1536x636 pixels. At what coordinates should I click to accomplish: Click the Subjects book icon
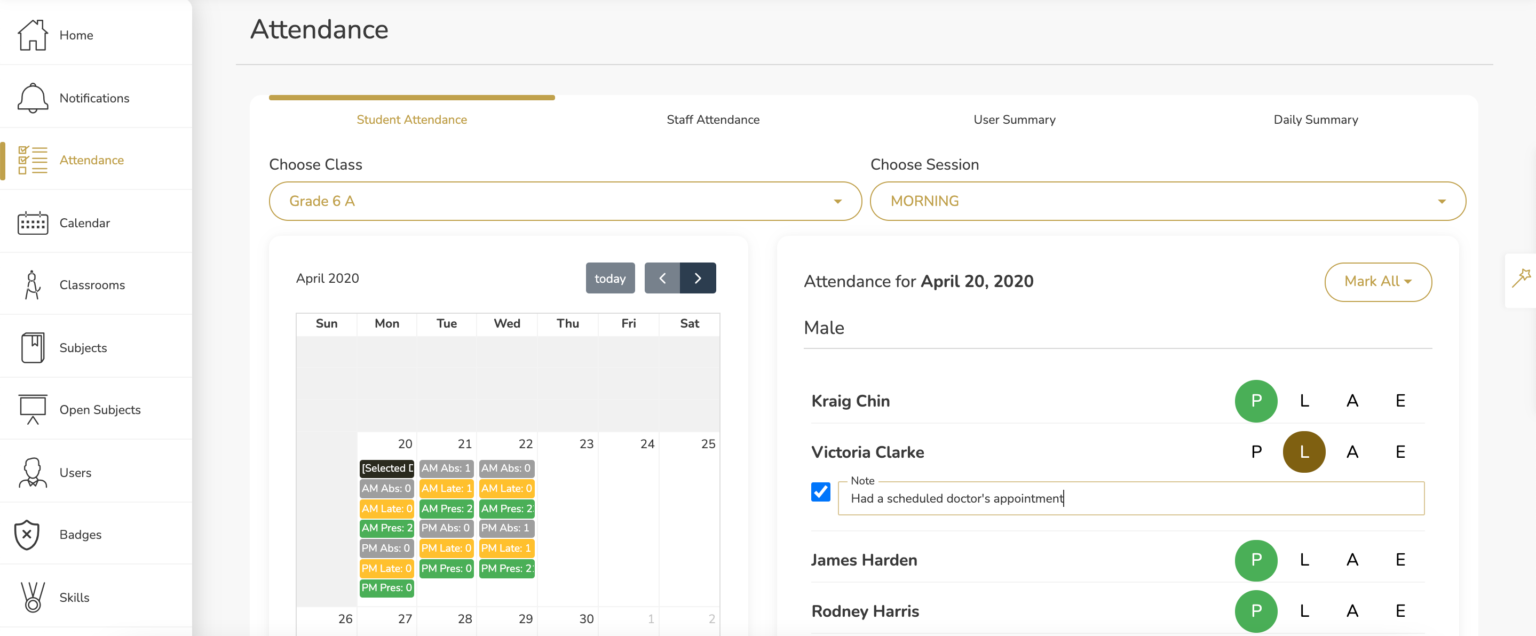(33, 348)
